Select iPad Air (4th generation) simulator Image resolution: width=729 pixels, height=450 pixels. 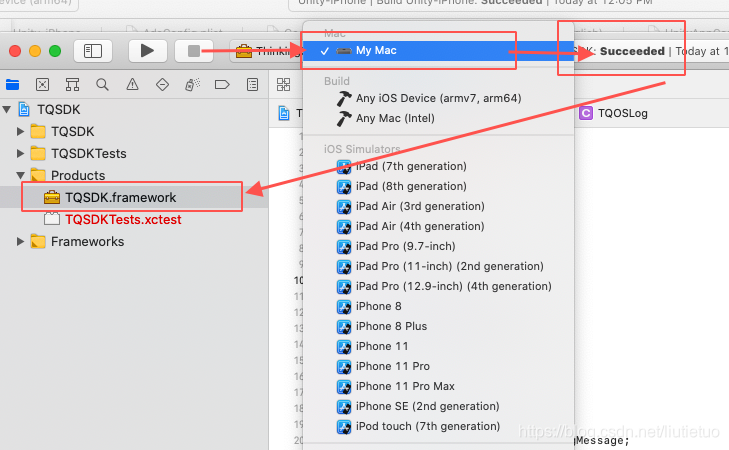pyautogui.click(x=438, y=226)
